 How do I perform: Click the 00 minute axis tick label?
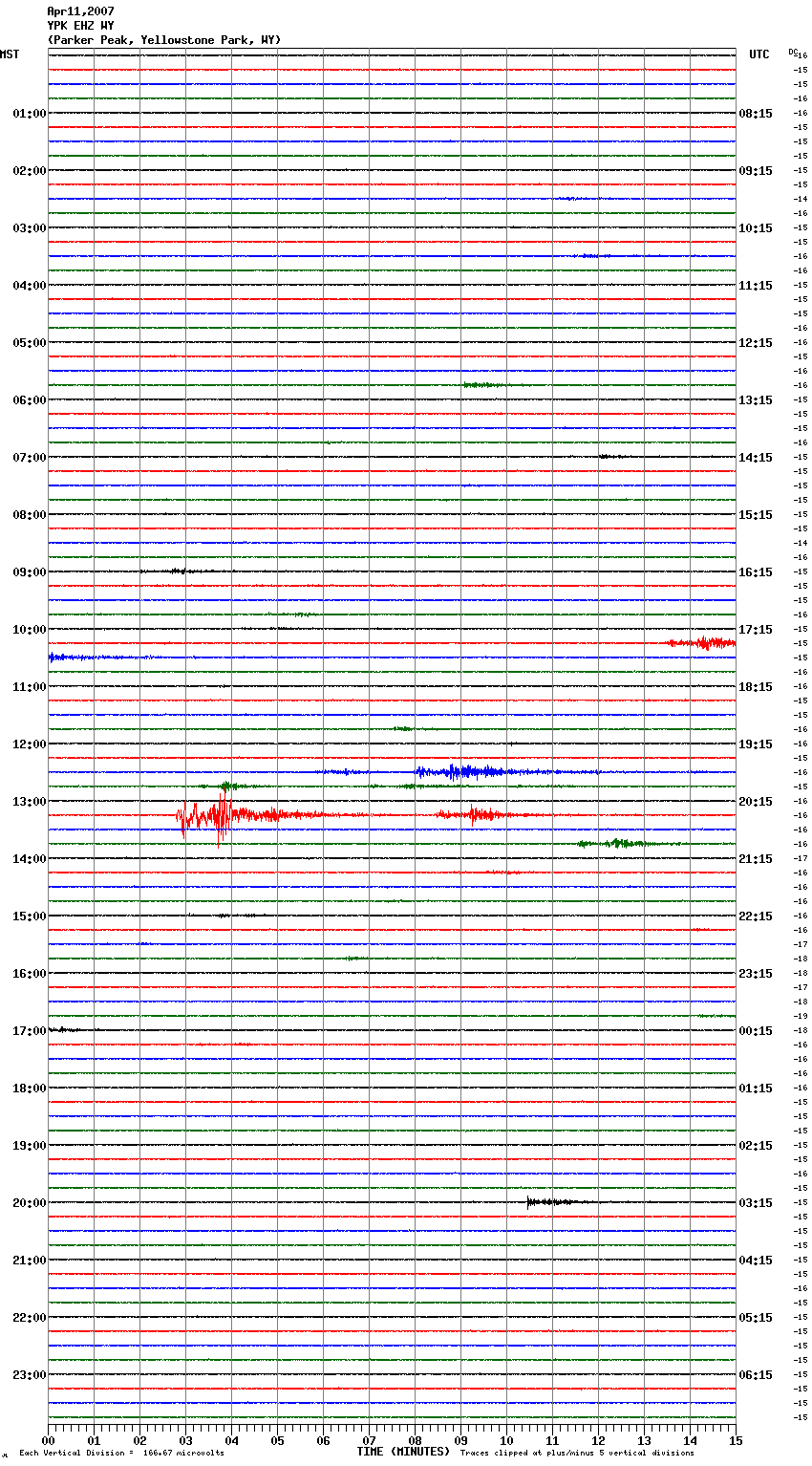(x=49, y=1440)
